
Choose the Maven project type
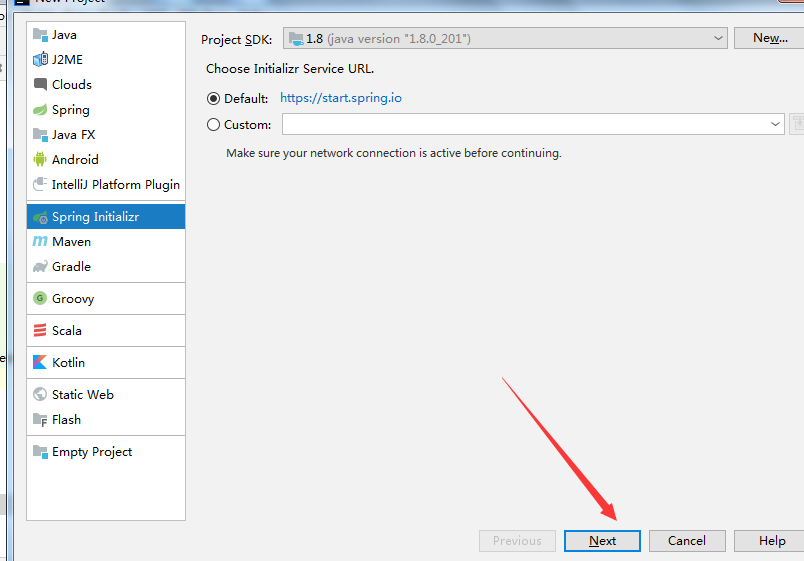click(106, 242)
